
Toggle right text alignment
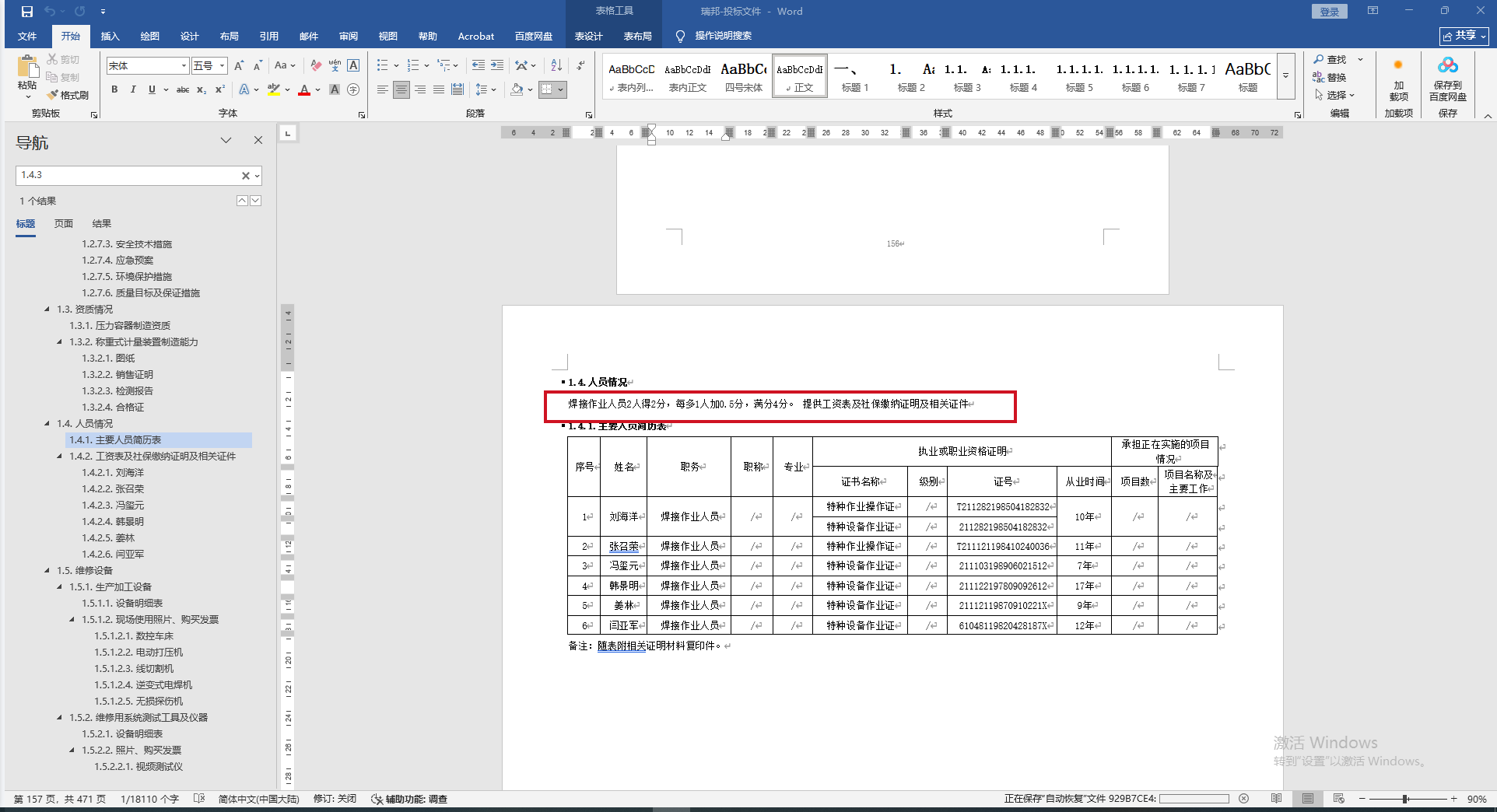[420, 89]
